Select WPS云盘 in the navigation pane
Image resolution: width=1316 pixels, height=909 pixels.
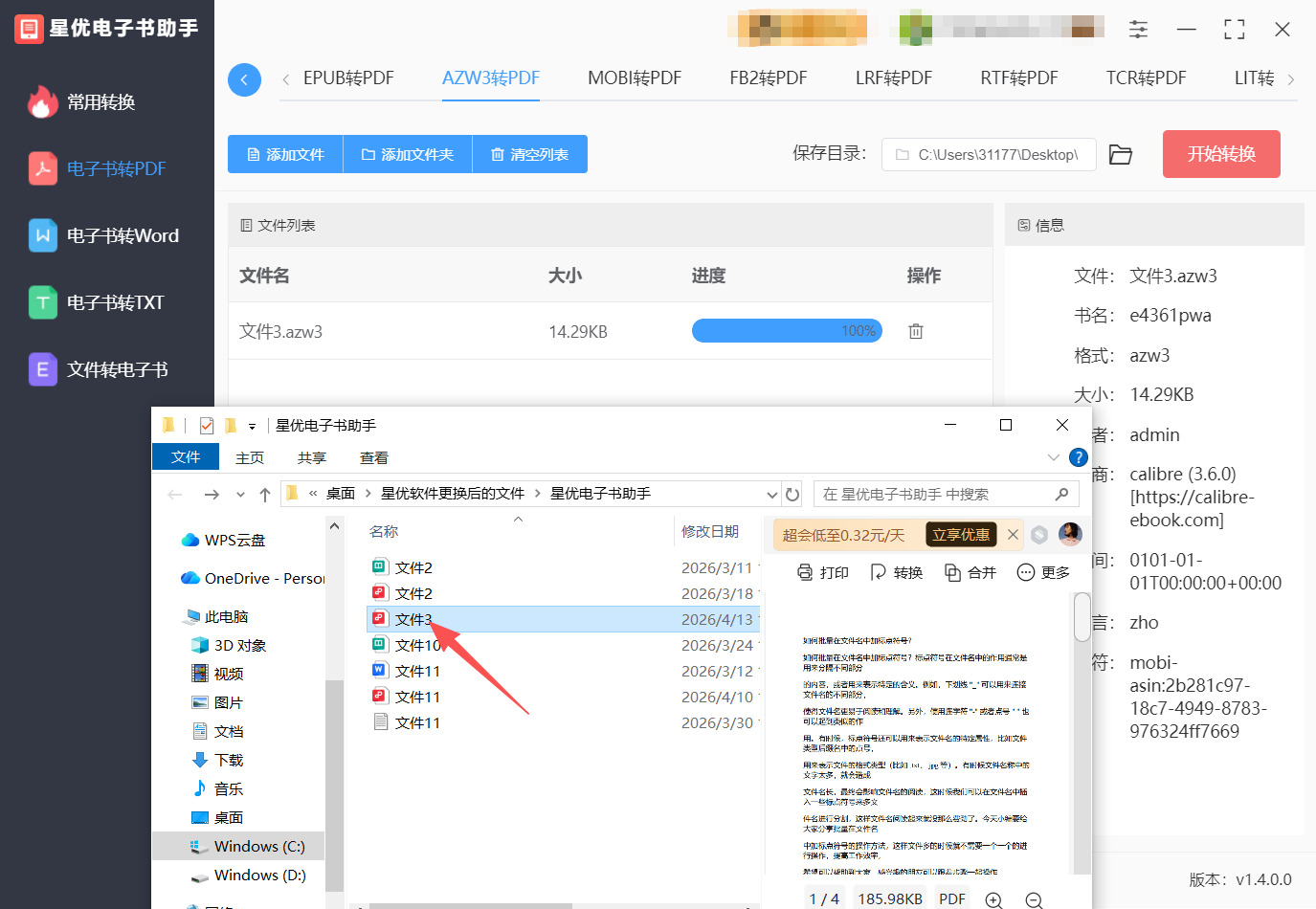tap(223, 541)
